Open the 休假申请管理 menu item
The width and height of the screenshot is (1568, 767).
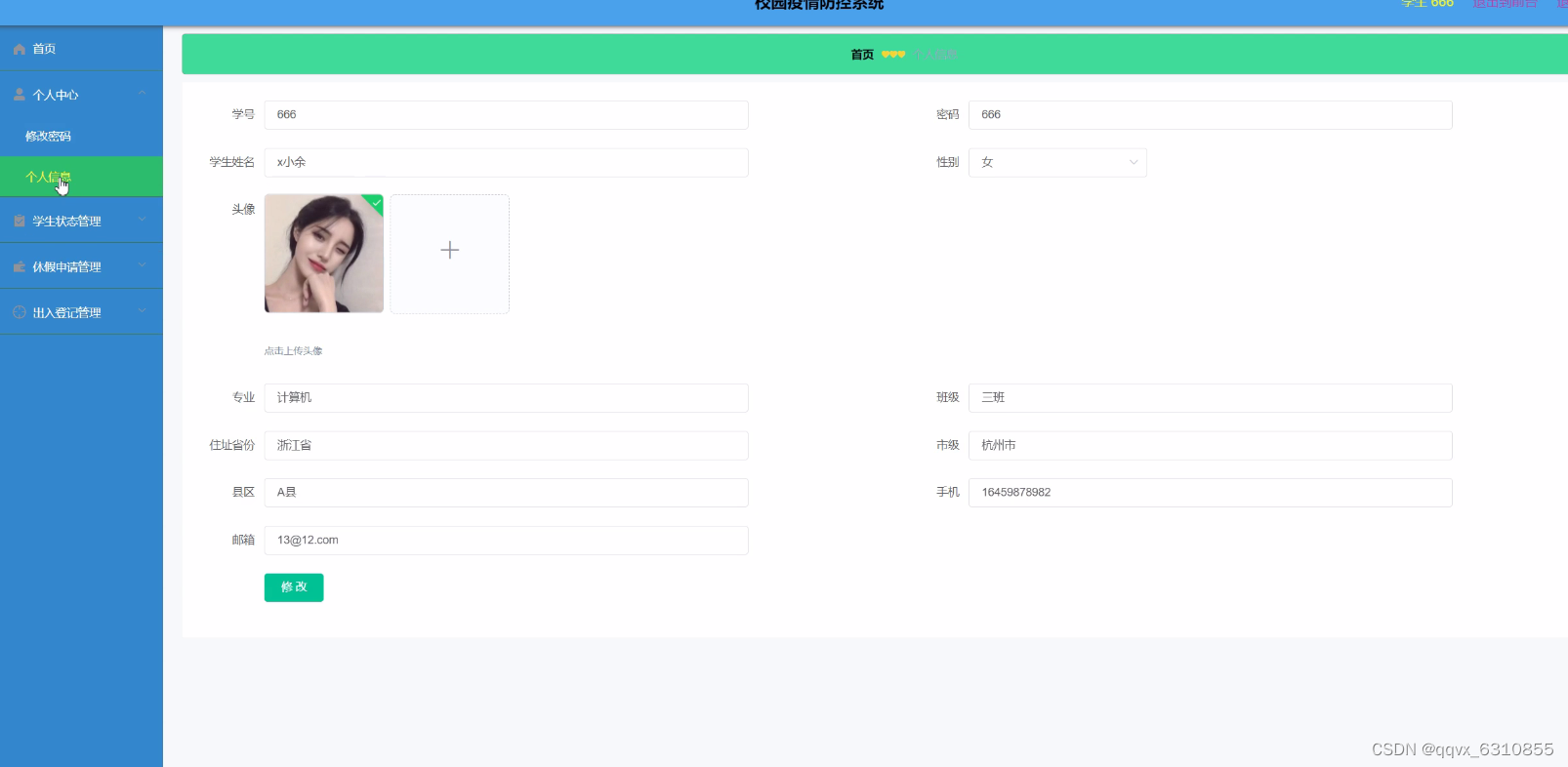(x=81, y=267)
